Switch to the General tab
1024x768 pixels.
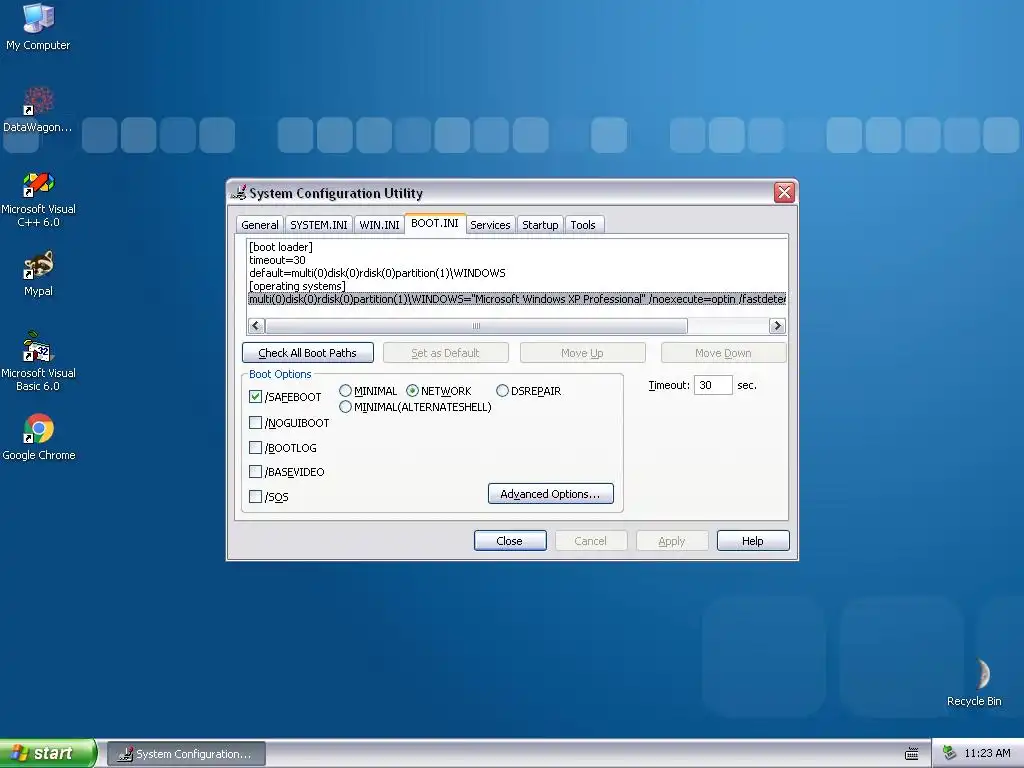coord(259,225)
